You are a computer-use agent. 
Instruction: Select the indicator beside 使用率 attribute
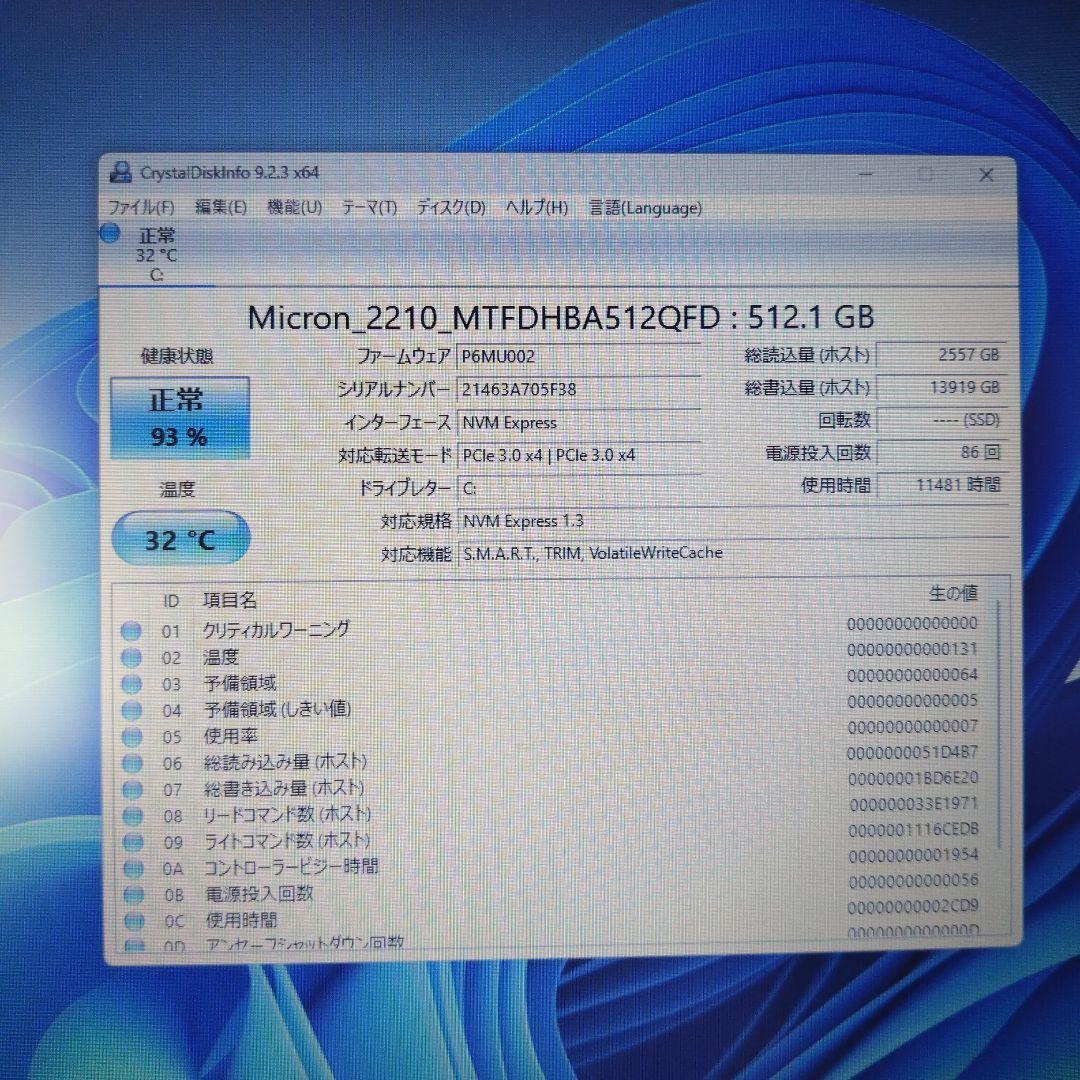click(131, 735)
